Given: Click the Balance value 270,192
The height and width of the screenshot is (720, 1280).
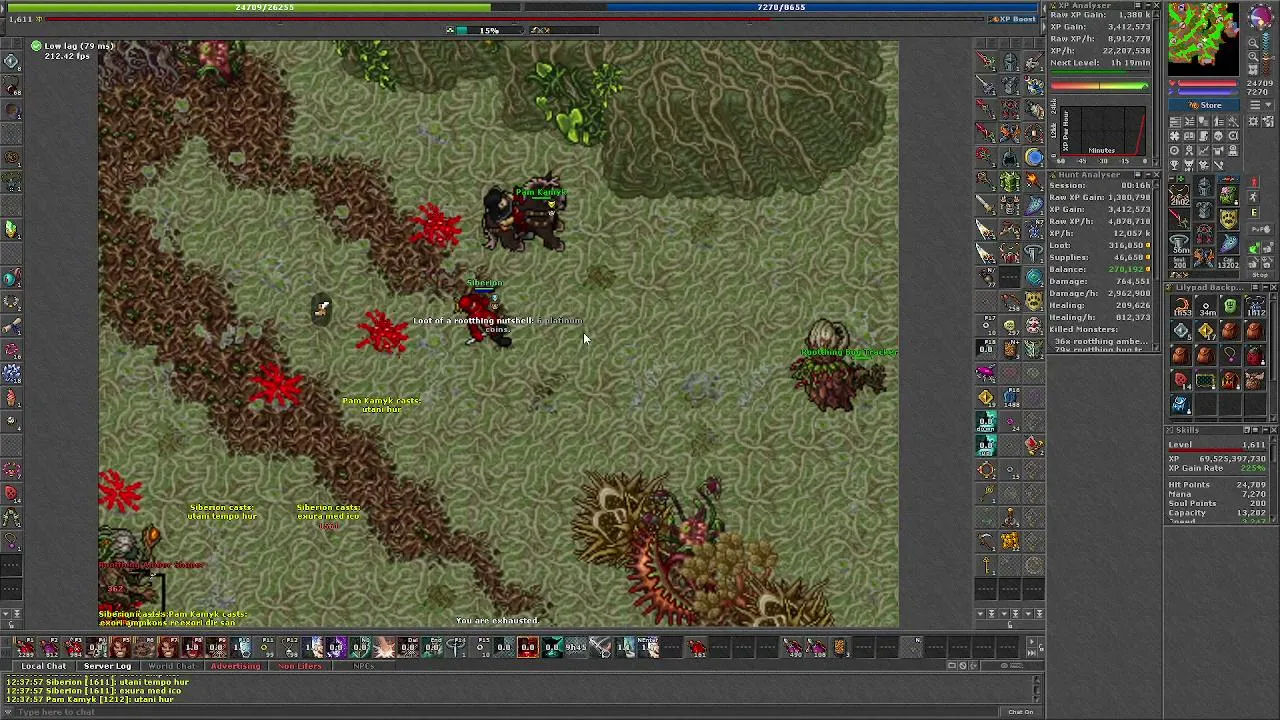Looking at the screenshot, I should (x=1128, y=269).
